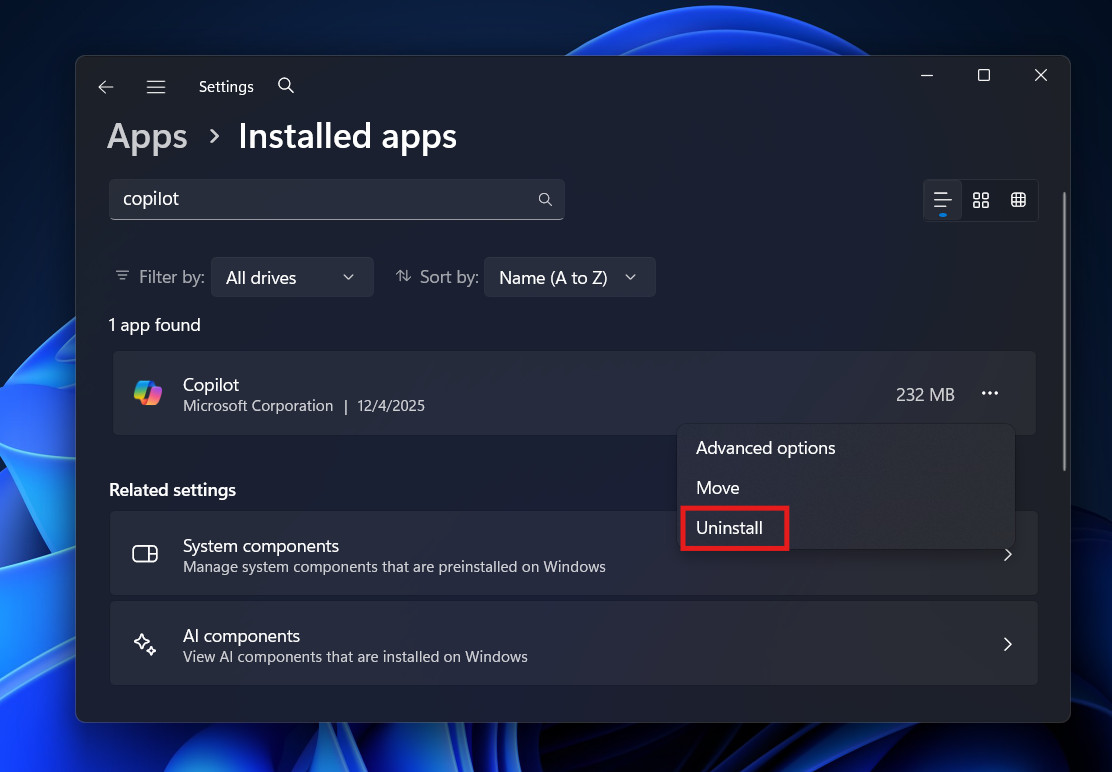
Task: Click the Copilot app icon
Action: [x=148, y=393]
